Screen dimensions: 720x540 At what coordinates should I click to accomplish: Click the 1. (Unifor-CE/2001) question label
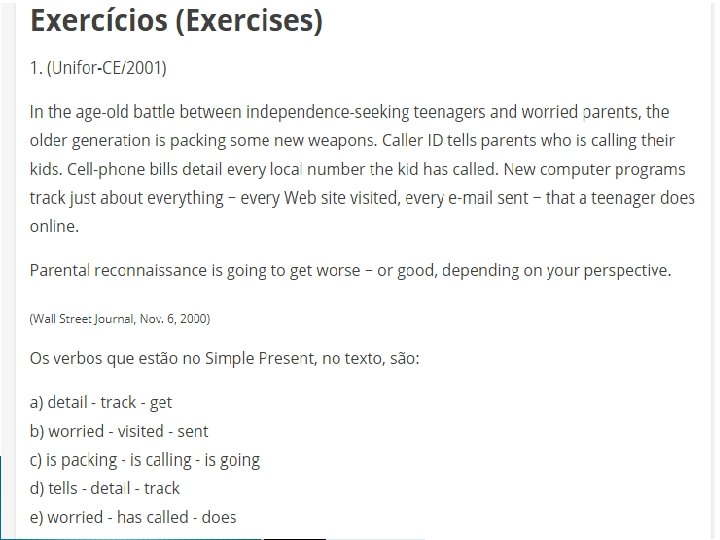click(x=98, y=68)
